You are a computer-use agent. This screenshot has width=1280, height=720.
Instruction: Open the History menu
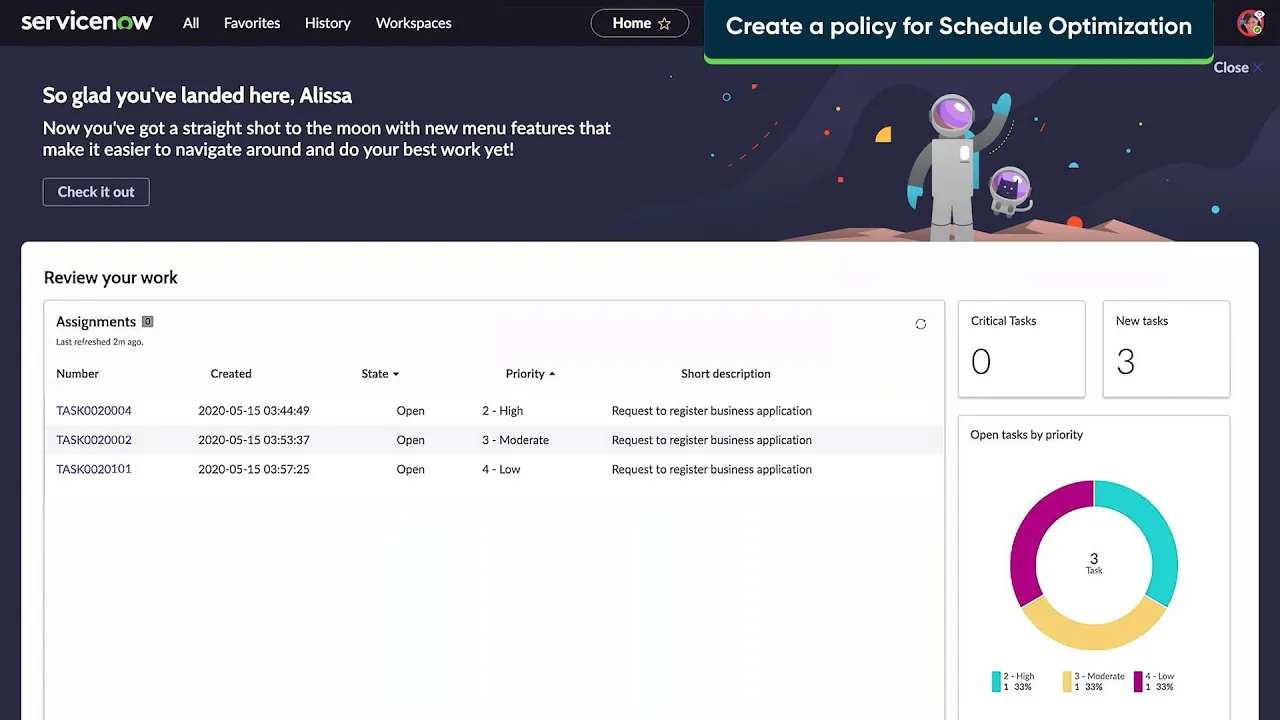328,22
